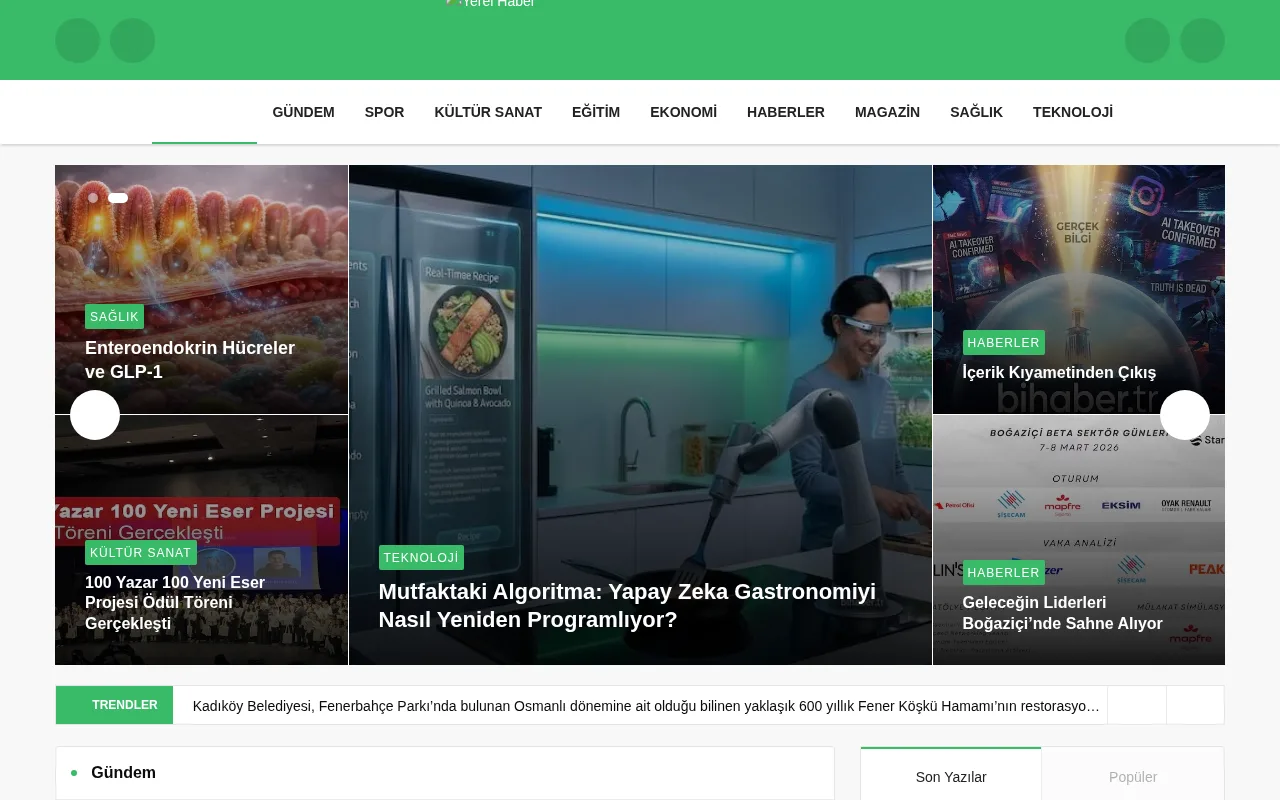Switch to the Popüler tab
The height and width of the screenshot is (800, 1280).
1133,777
